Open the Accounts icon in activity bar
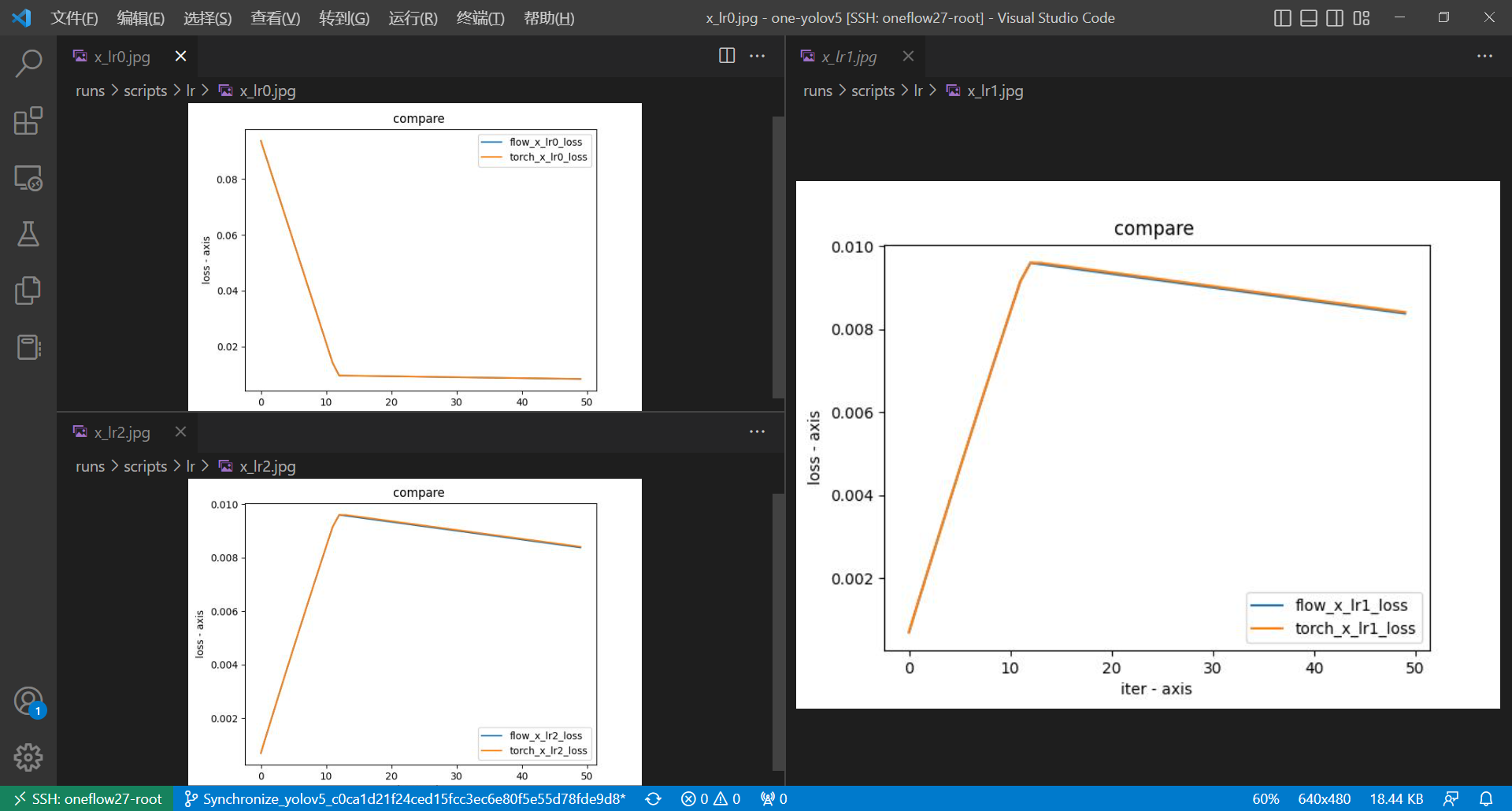Image resolution: width=1512 pixels, height=811 pixels. (x=29, y=701)
